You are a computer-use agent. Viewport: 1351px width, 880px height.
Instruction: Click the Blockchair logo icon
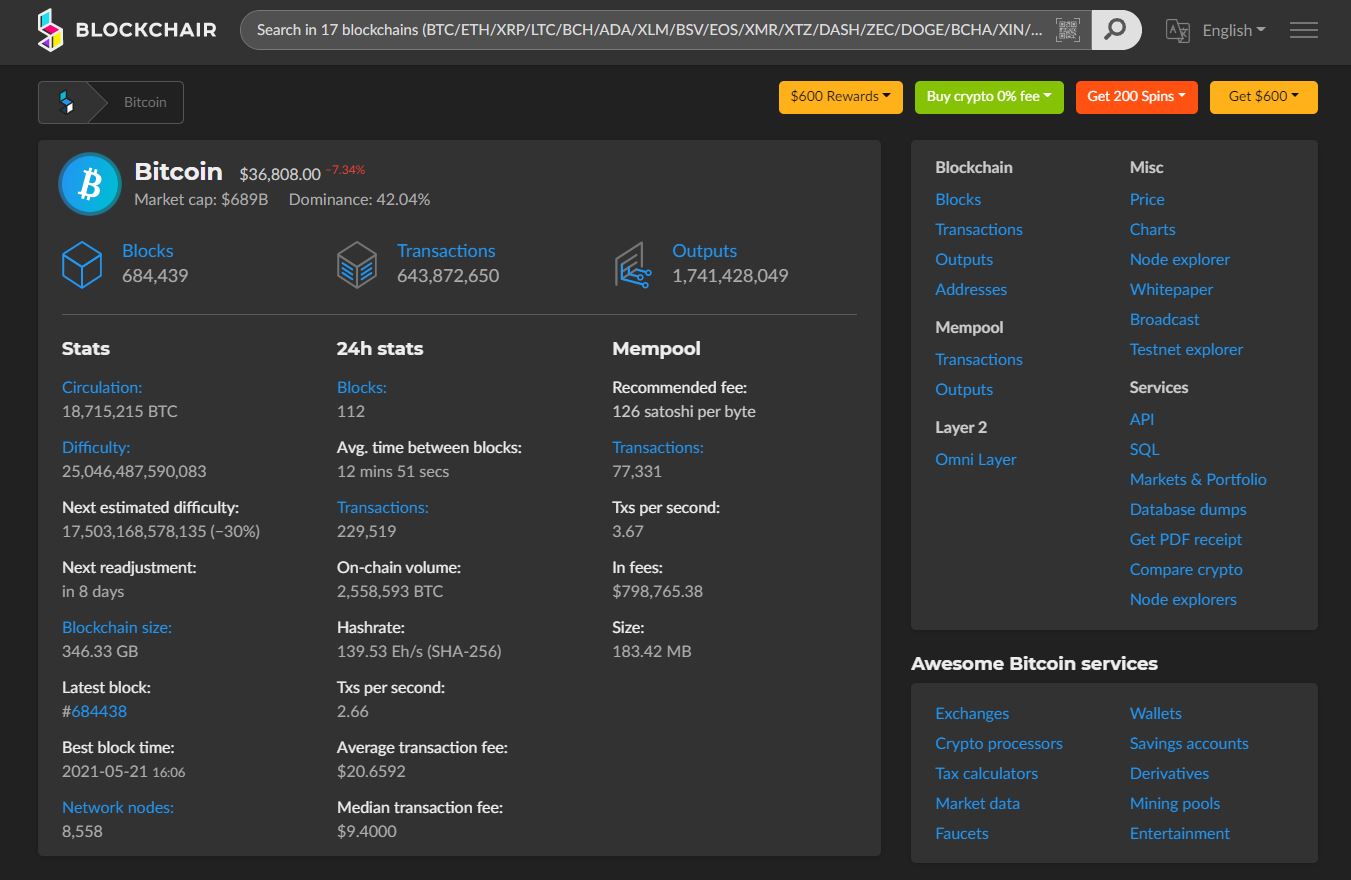(x=50, y=30)
